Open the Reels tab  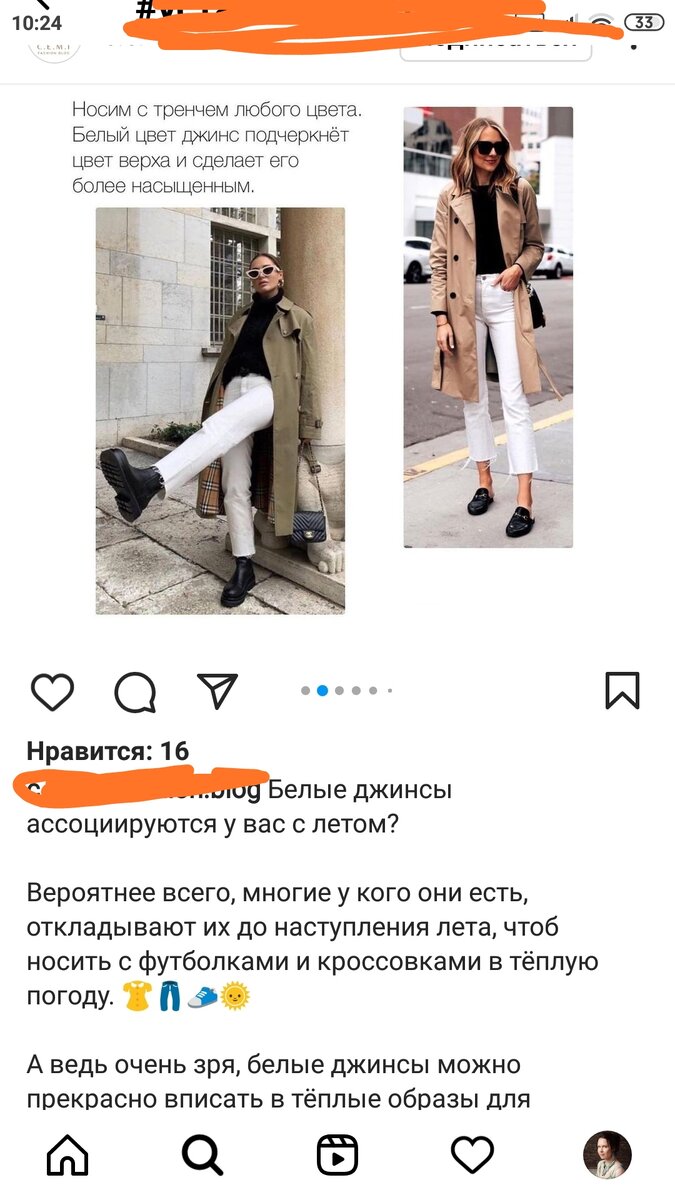[x=337, y=1156]
